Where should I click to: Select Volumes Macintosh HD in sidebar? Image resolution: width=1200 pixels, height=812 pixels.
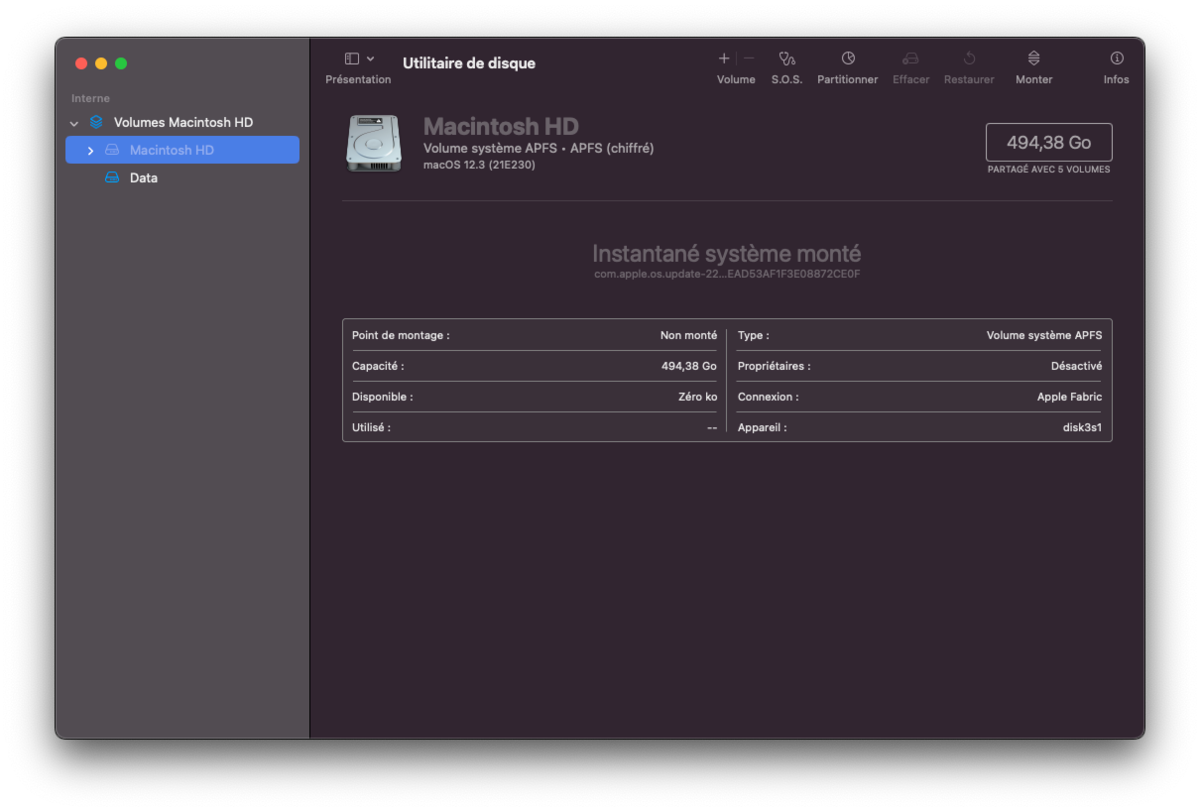point(183,122)
